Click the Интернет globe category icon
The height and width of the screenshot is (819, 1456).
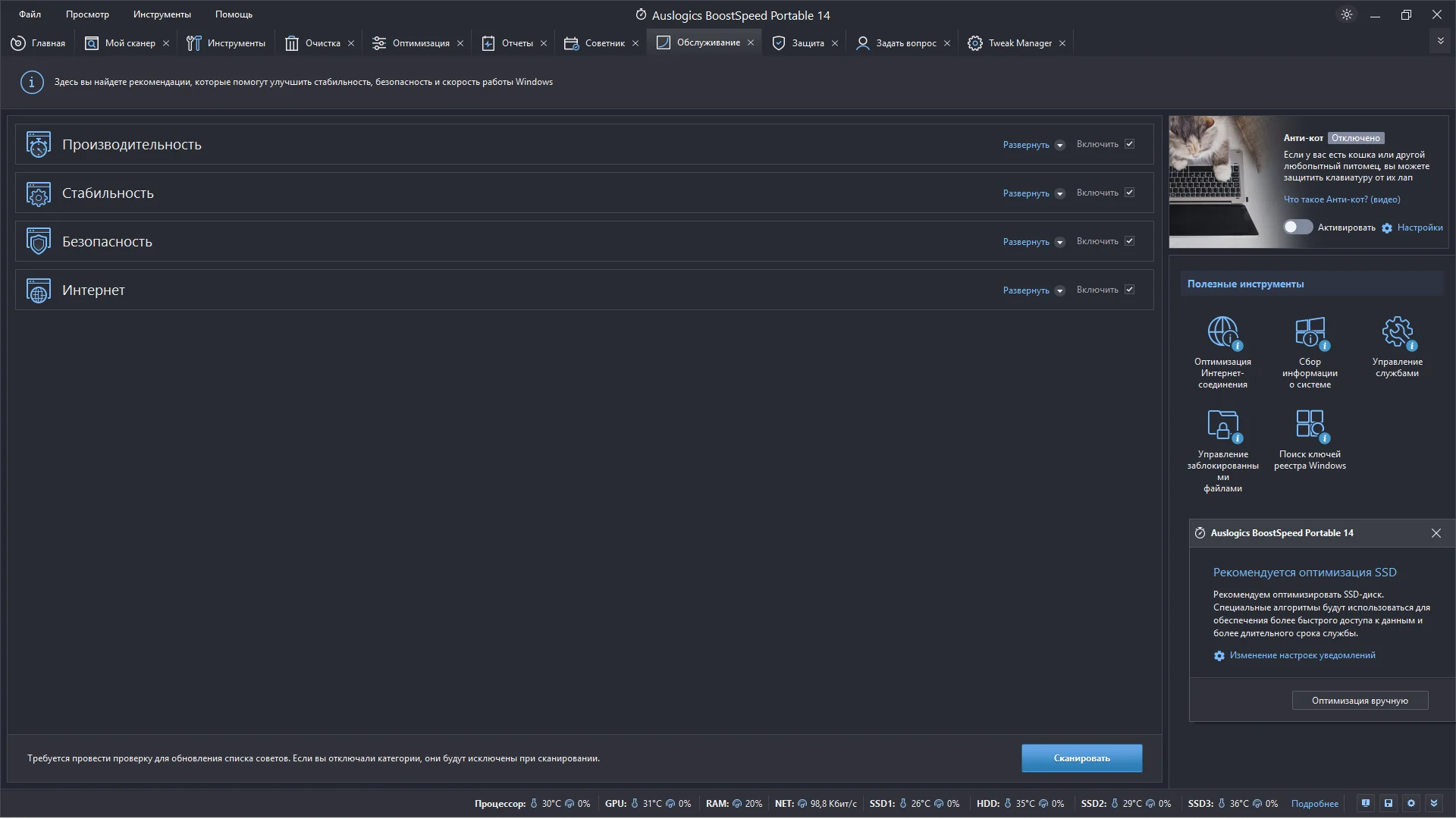[x=39, y=290]
